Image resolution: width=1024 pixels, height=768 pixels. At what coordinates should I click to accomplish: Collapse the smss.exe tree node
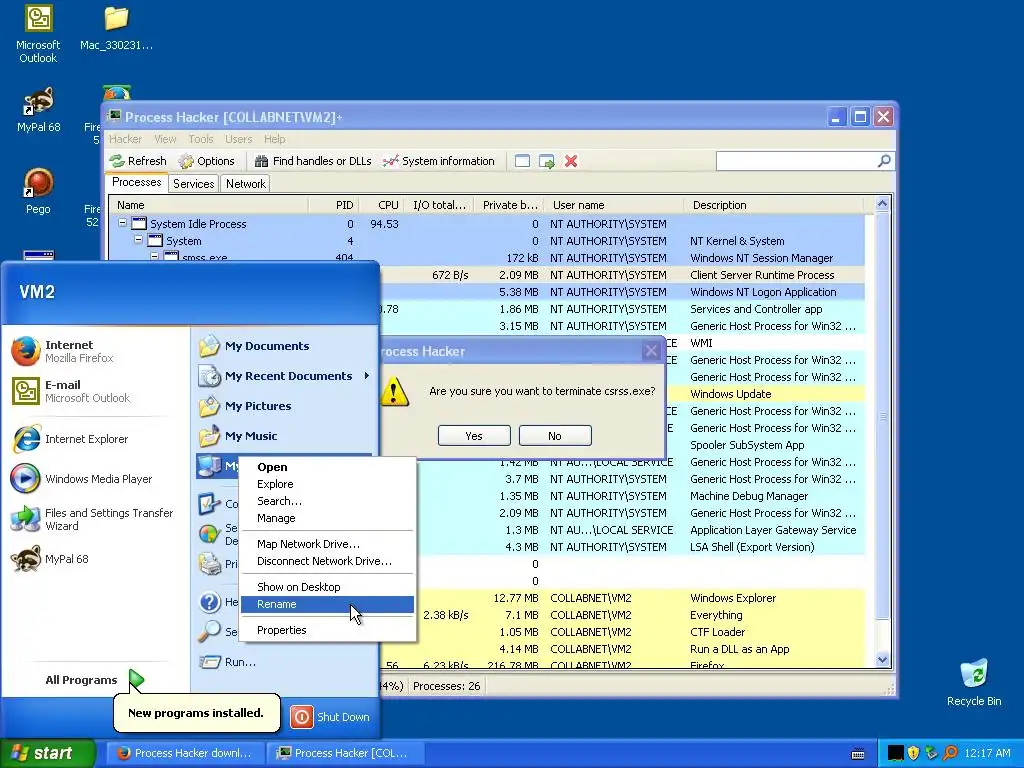(155, 257)
